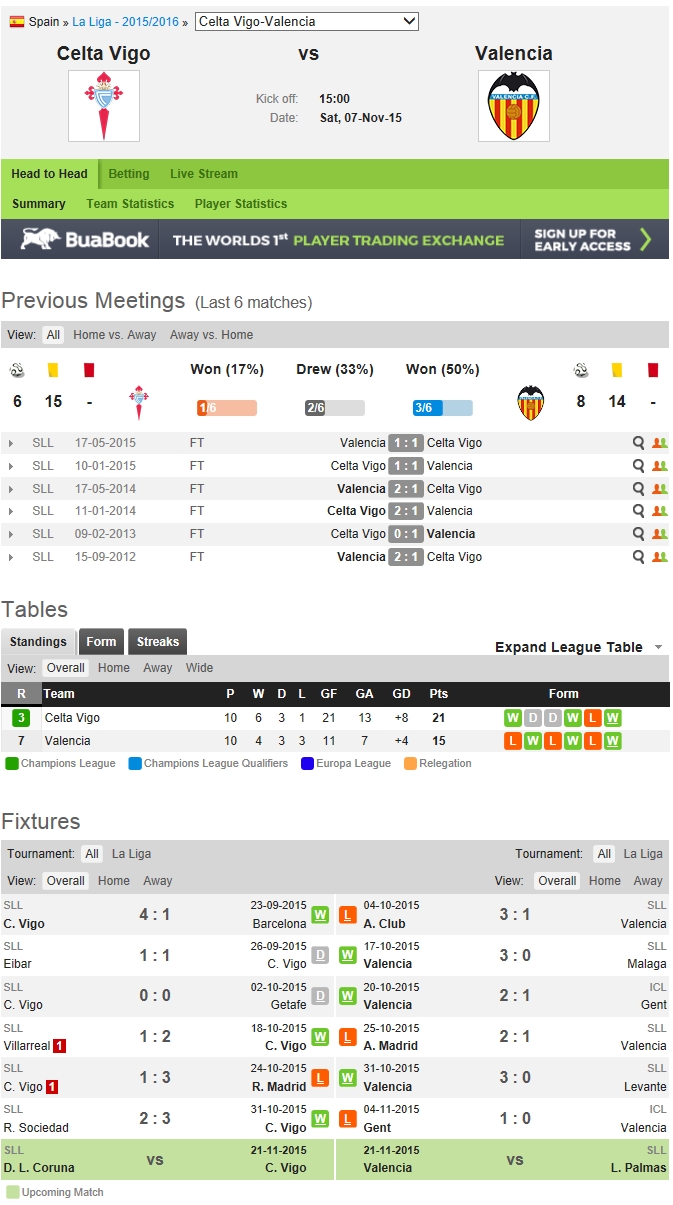Screen dimensions: 673x1205
Task: Expand the 17-05-2015 match row arrow
Action: click(11, 443)
